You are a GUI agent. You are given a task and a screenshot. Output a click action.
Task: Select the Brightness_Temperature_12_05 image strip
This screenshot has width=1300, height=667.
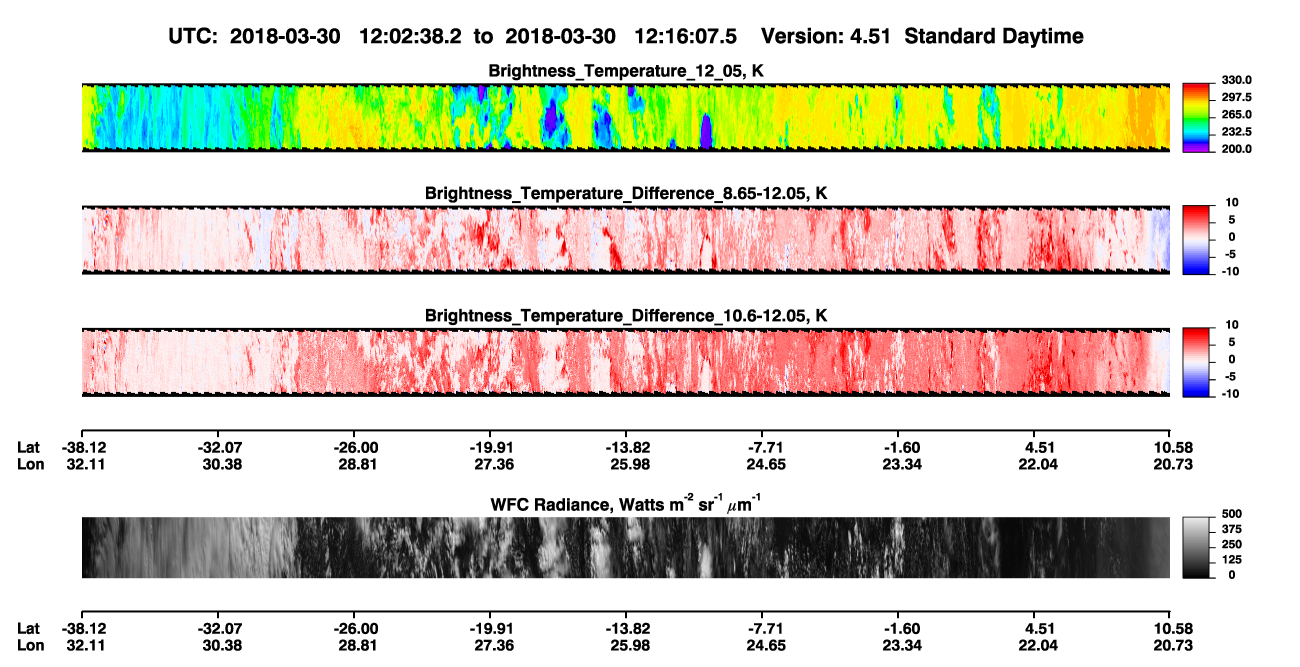tap(625, 117)
